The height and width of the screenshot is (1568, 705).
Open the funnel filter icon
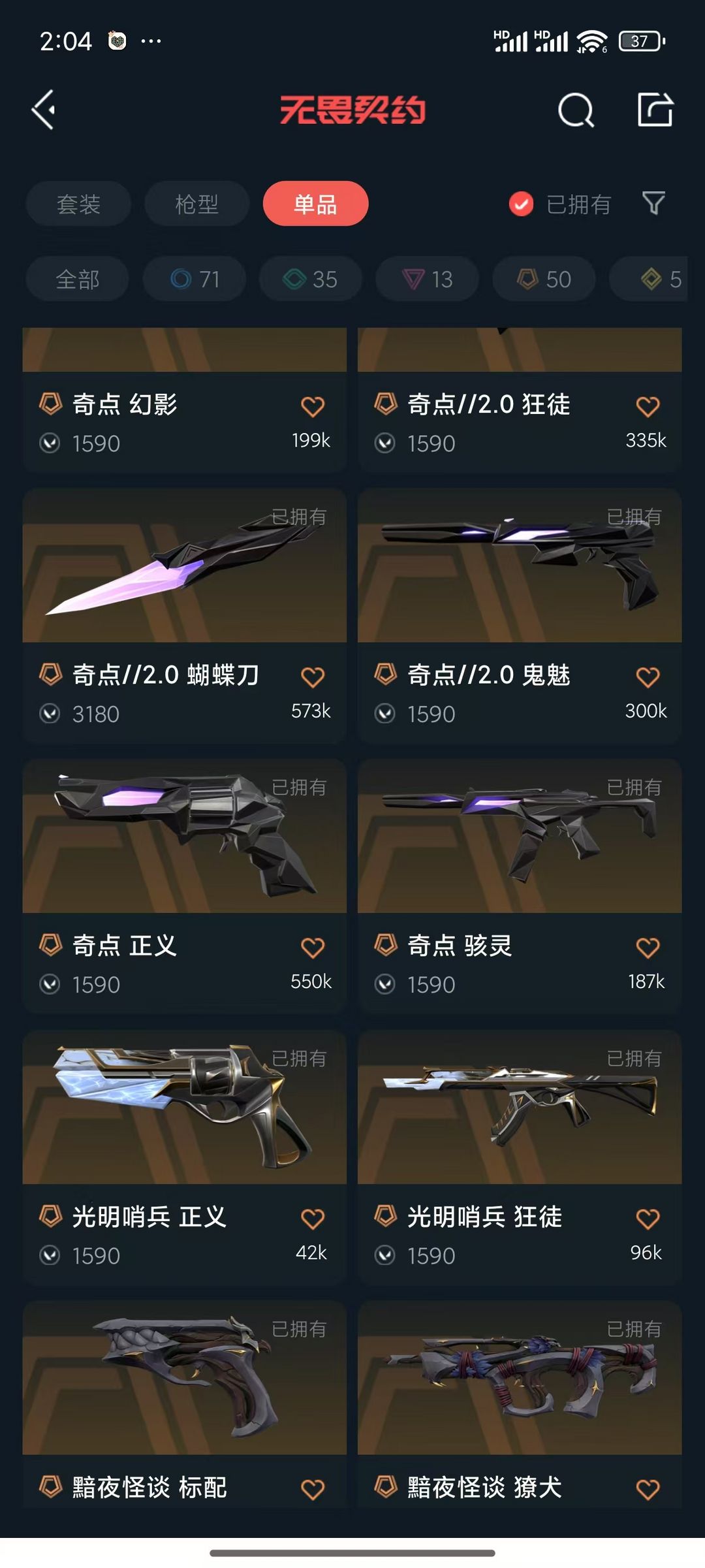pyautogui.click(x=653, y=204)
